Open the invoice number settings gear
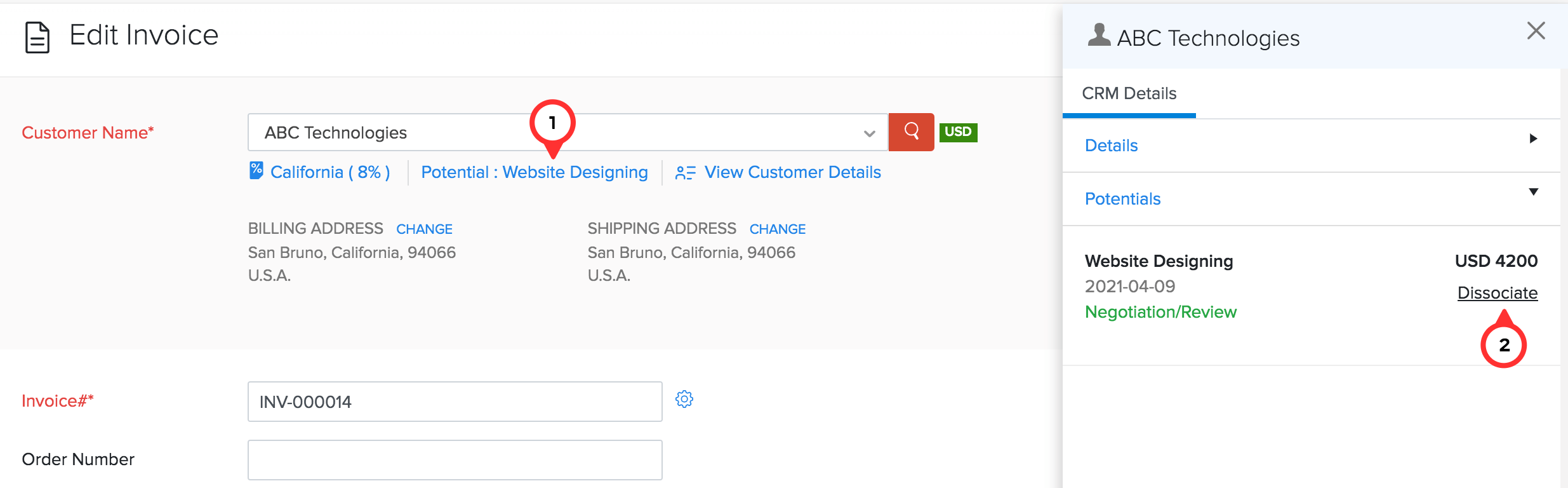This screenshot has width=1568, height=488. (x=684, y=399)
